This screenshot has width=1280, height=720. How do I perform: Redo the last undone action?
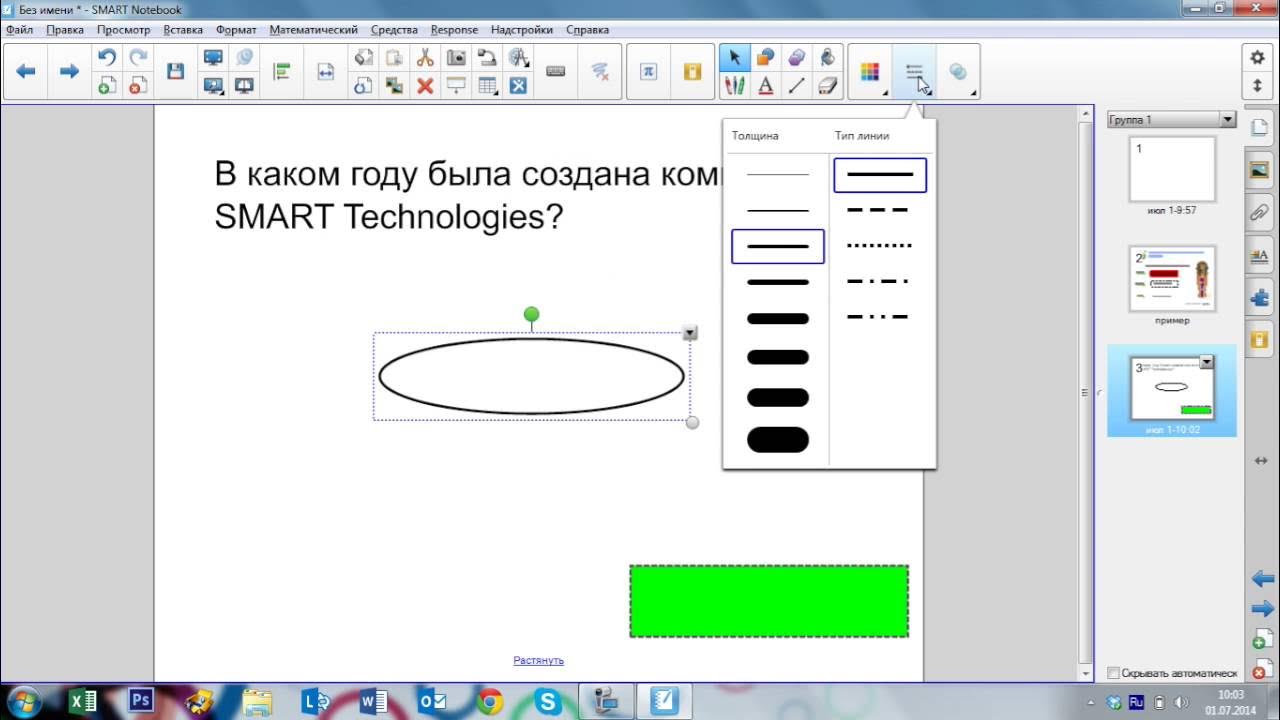click(138, 58)
